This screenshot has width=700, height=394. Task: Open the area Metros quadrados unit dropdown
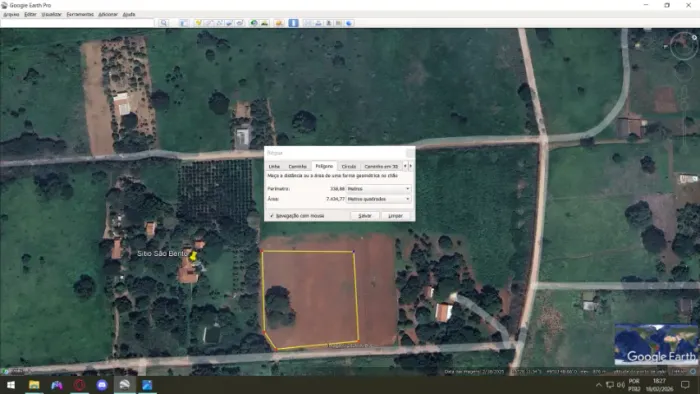click(x=379, y=199)
